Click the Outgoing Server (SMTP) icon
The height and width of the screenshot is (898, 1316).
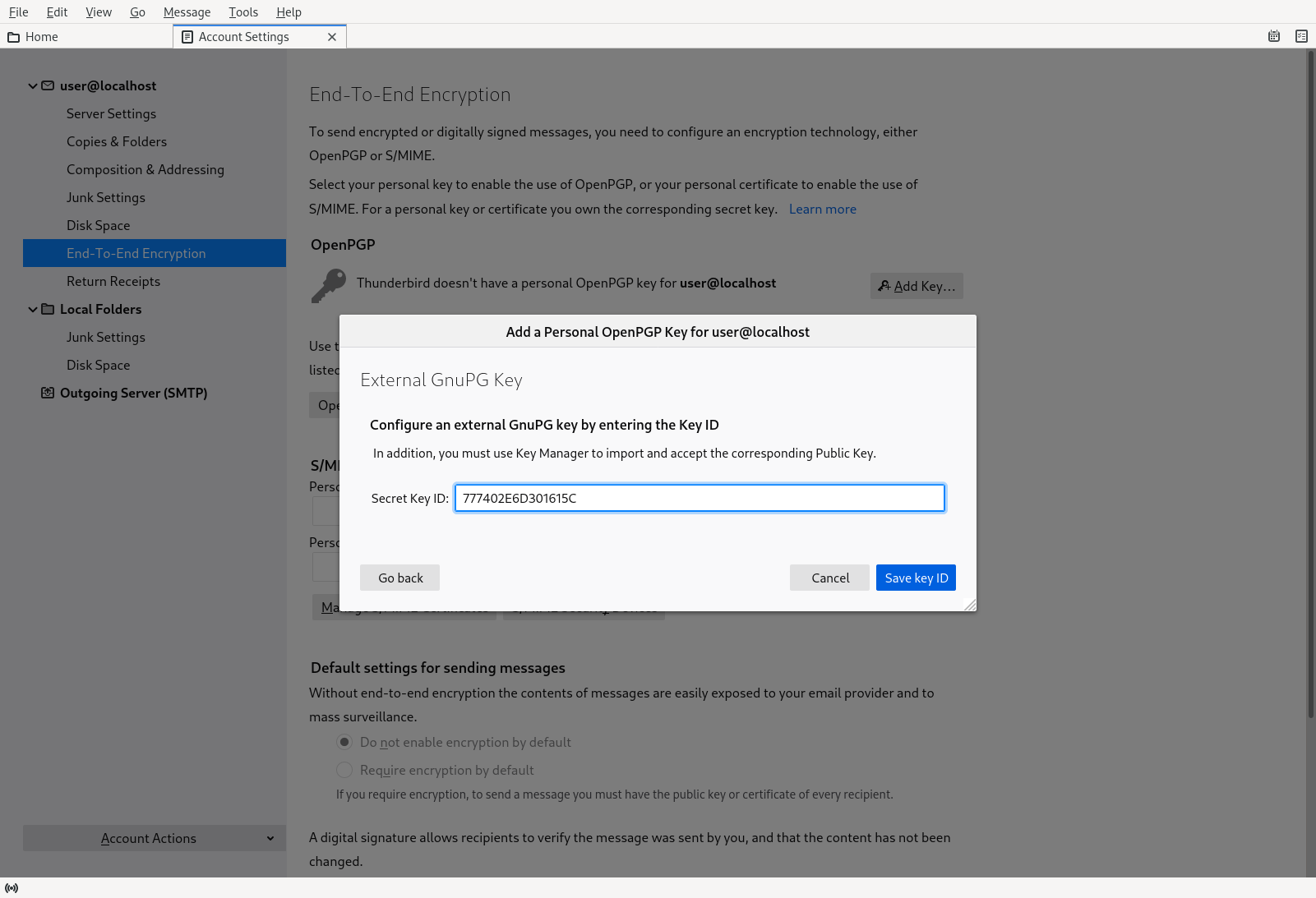[x=48, y=393]
